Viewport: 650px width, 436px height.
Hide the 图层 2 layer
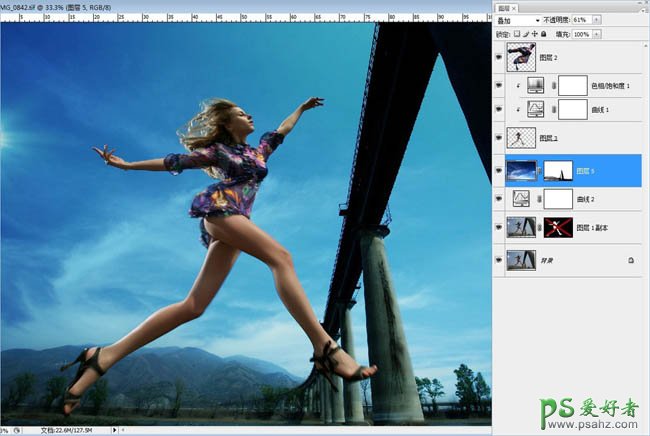pos(499,57)
